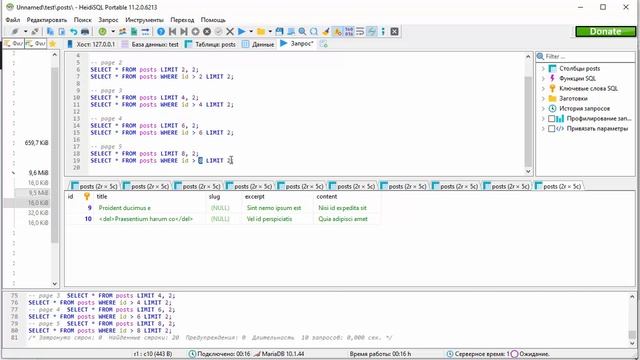
Task: Expand the SQL functions tree node
Action: (543, 78)
